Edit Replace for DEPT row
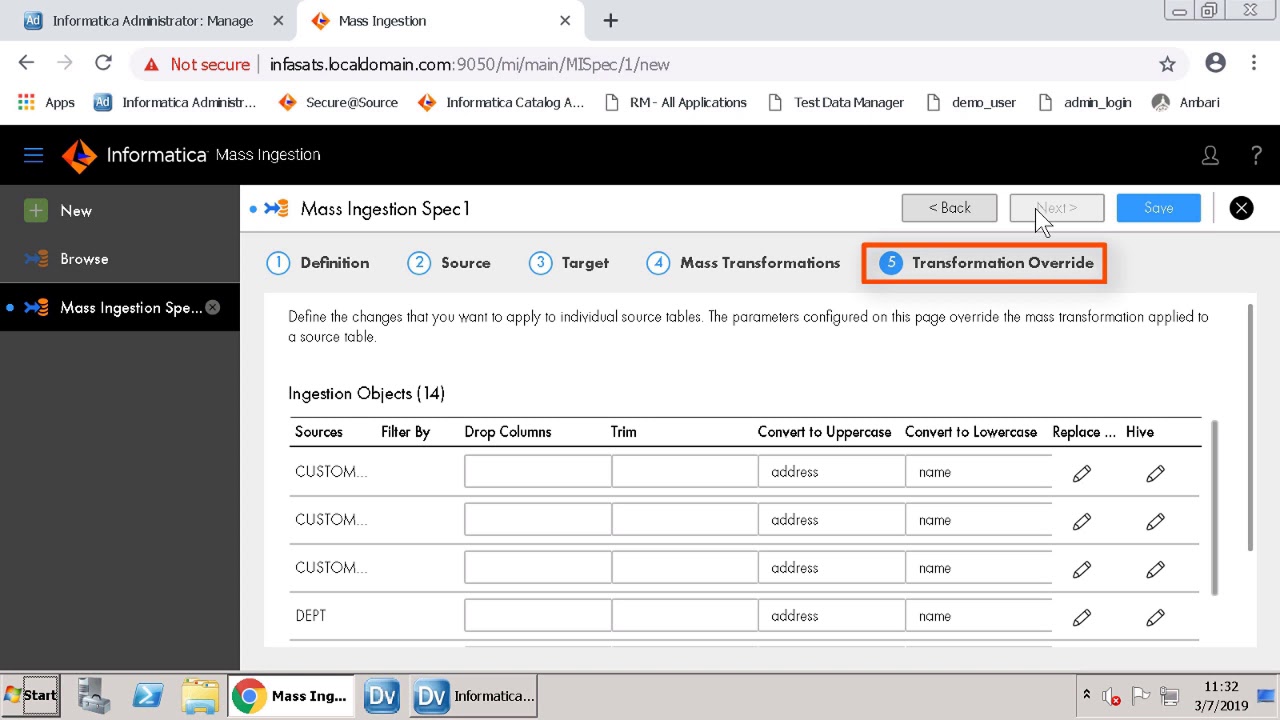 tap(1082, 617)
